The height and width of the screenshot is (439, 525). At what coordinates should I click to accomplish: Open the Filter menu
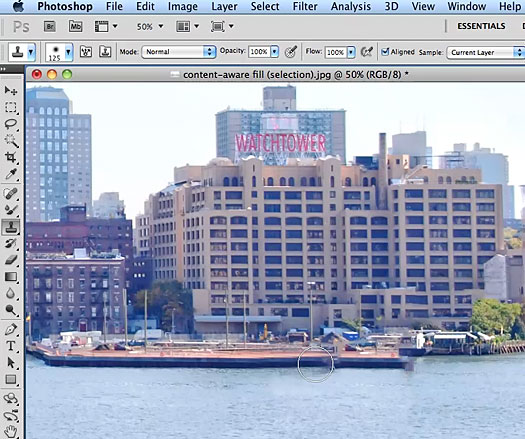[305, 6]
